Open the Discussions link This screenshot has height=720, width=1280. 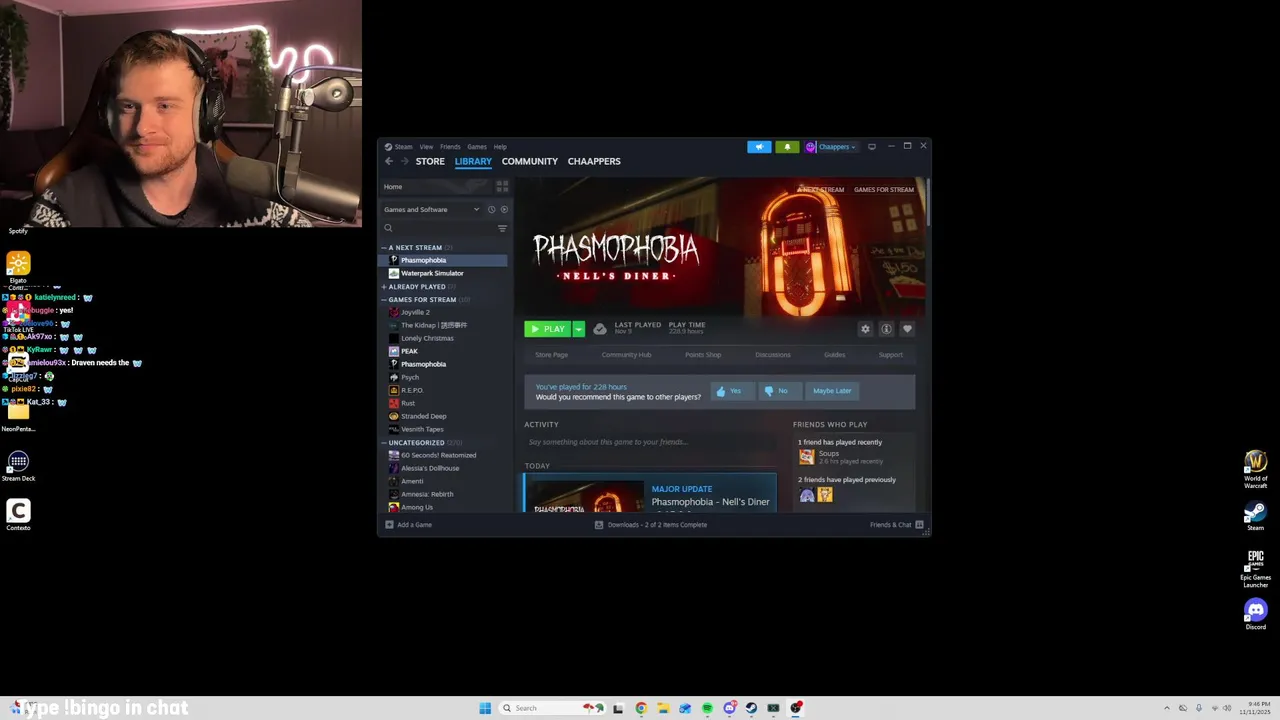772,355
